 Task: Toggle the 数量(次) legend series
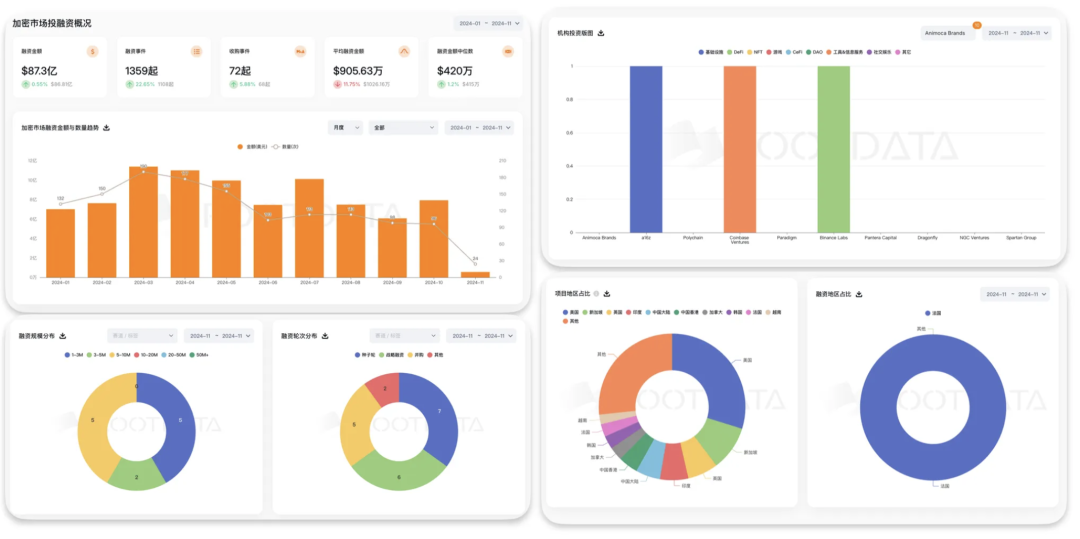(285, 147)
